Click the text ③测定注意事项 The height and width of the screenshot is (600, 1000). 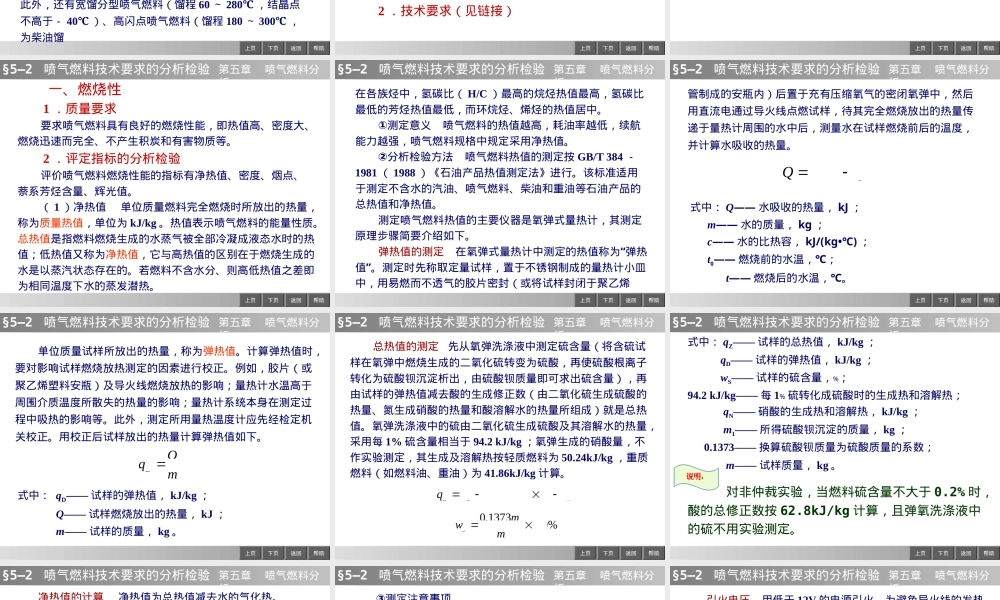(x=413, y=596)
